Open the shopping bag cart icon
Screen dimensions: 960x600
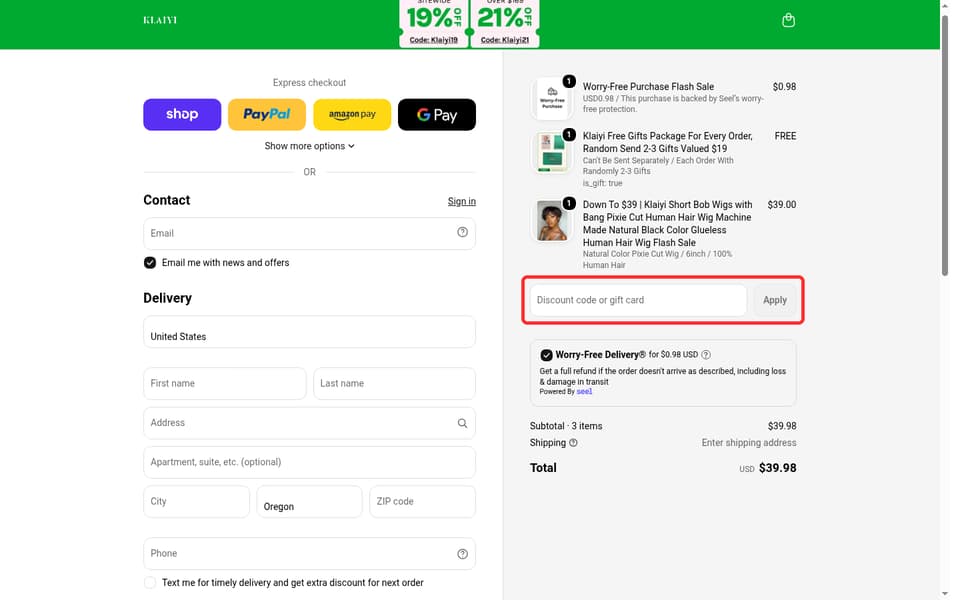[788, 20]
